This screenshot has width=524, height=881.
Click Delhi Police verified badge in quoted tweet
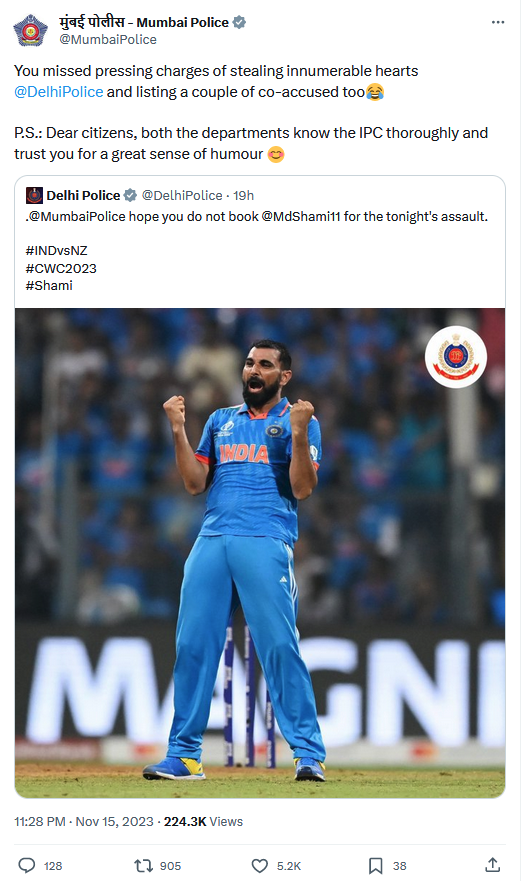click(x=130, y=196)
